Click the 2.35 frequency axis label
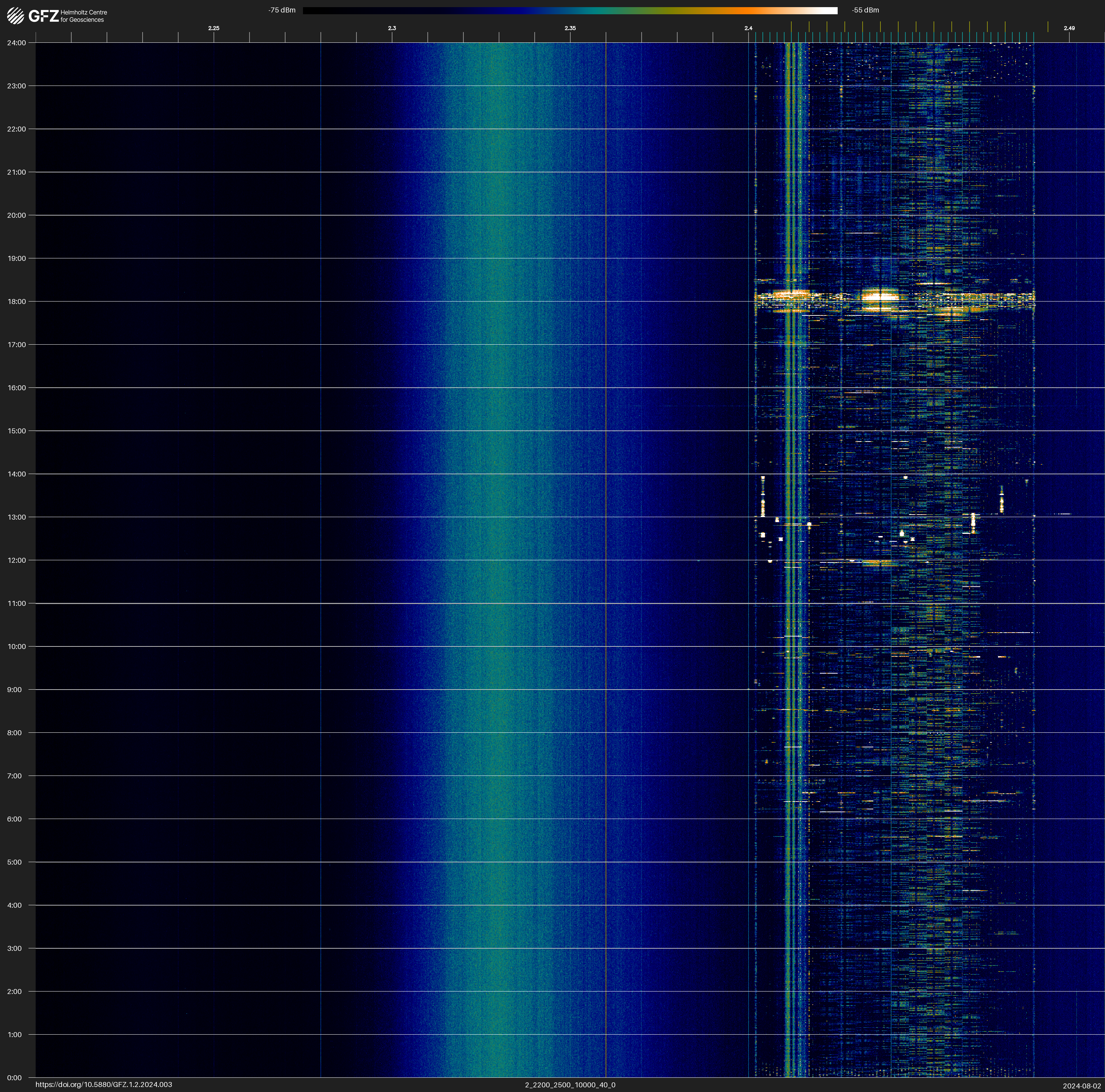 click(x=570, y=28)
